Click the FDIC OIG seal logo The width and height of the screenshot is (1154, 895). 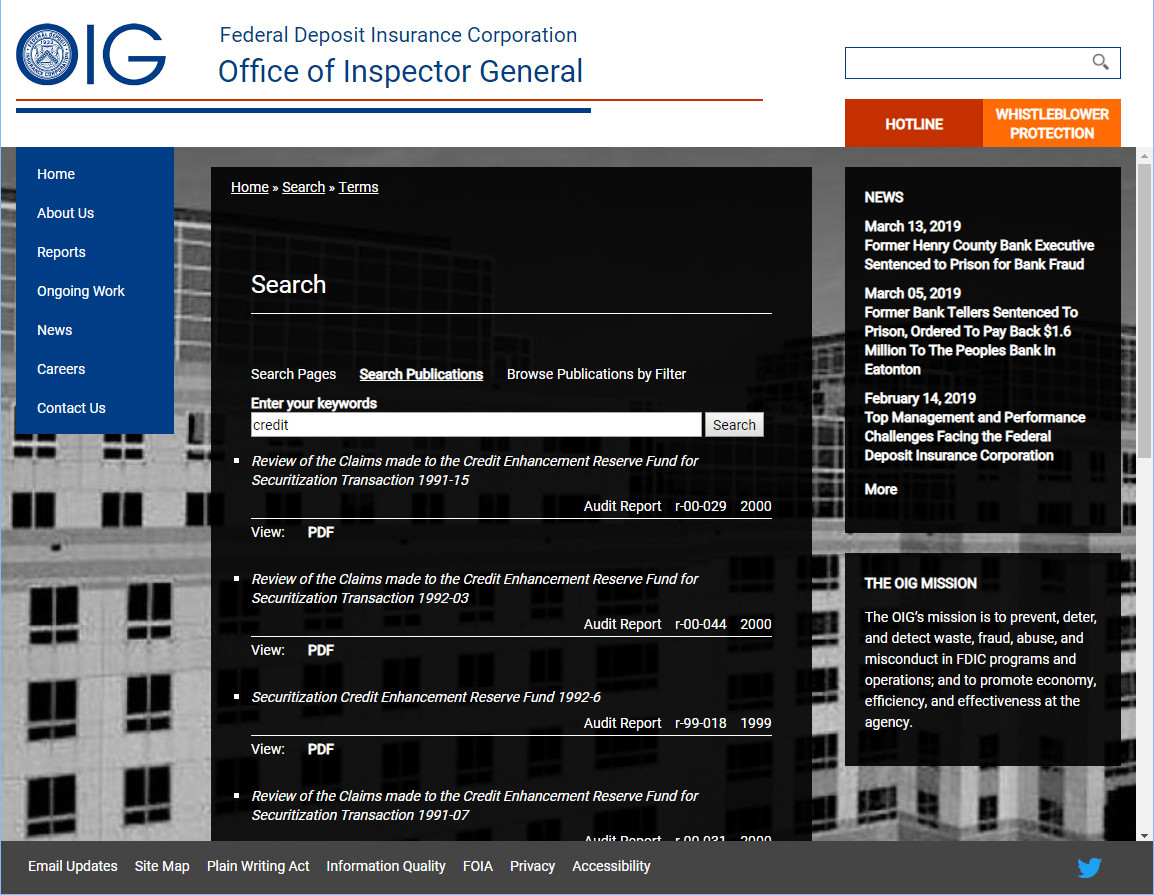(47, 54)
